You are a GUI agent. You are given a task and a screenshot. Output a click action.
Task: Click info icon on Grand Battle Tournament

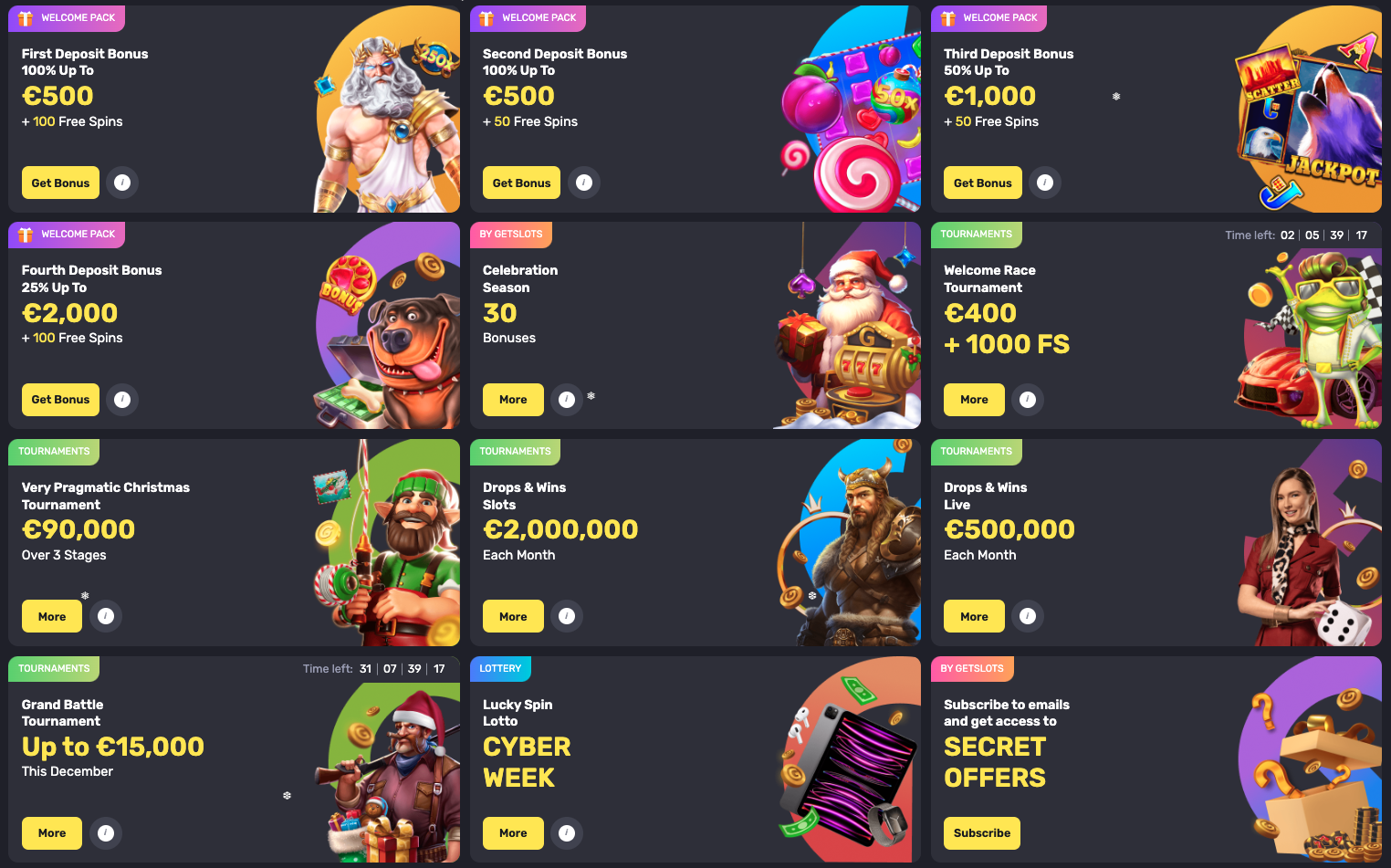(x=106, y=833)
